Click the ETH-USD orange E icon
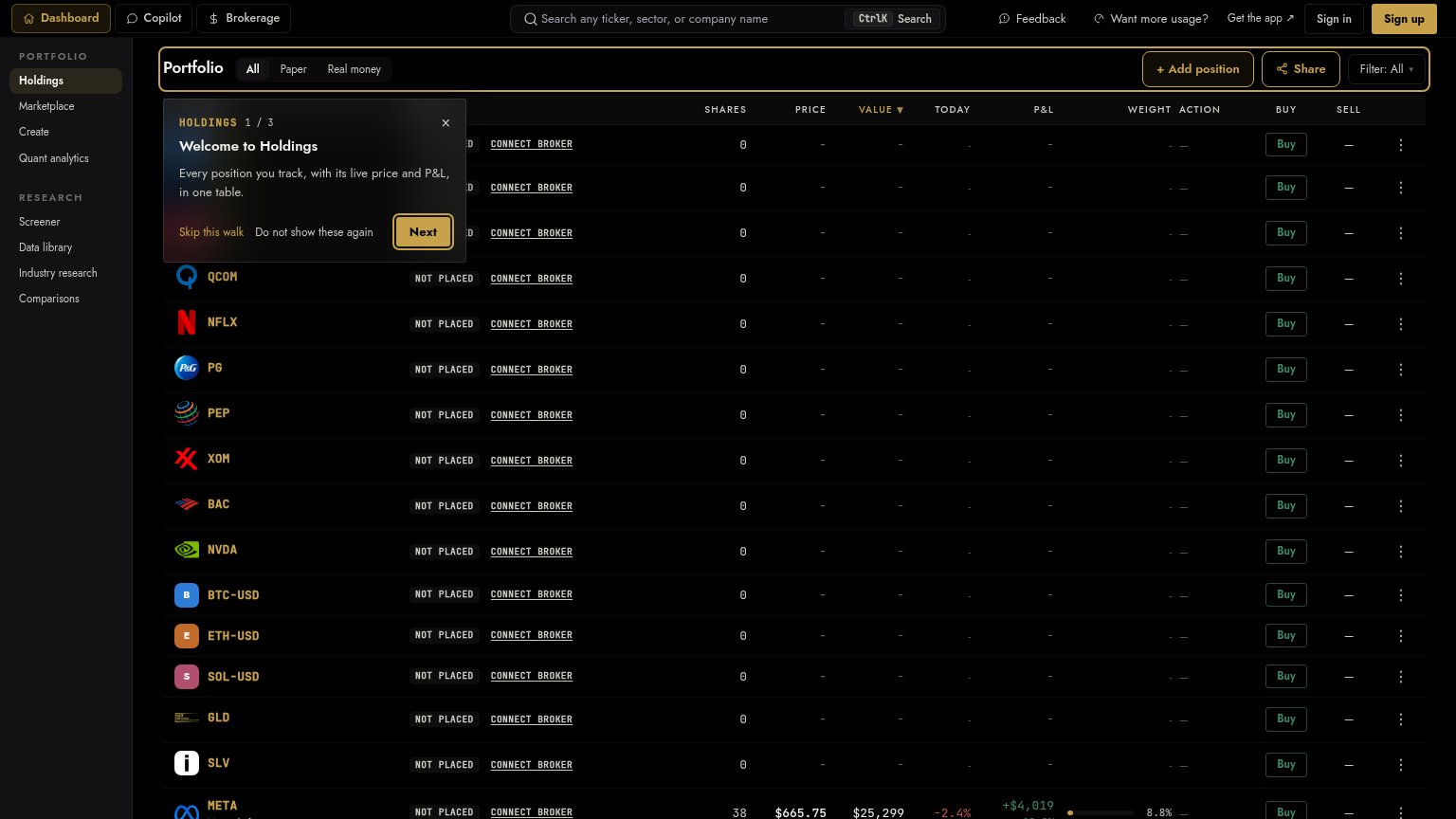This screenshot has width=1456, height=819. (187, 636)
